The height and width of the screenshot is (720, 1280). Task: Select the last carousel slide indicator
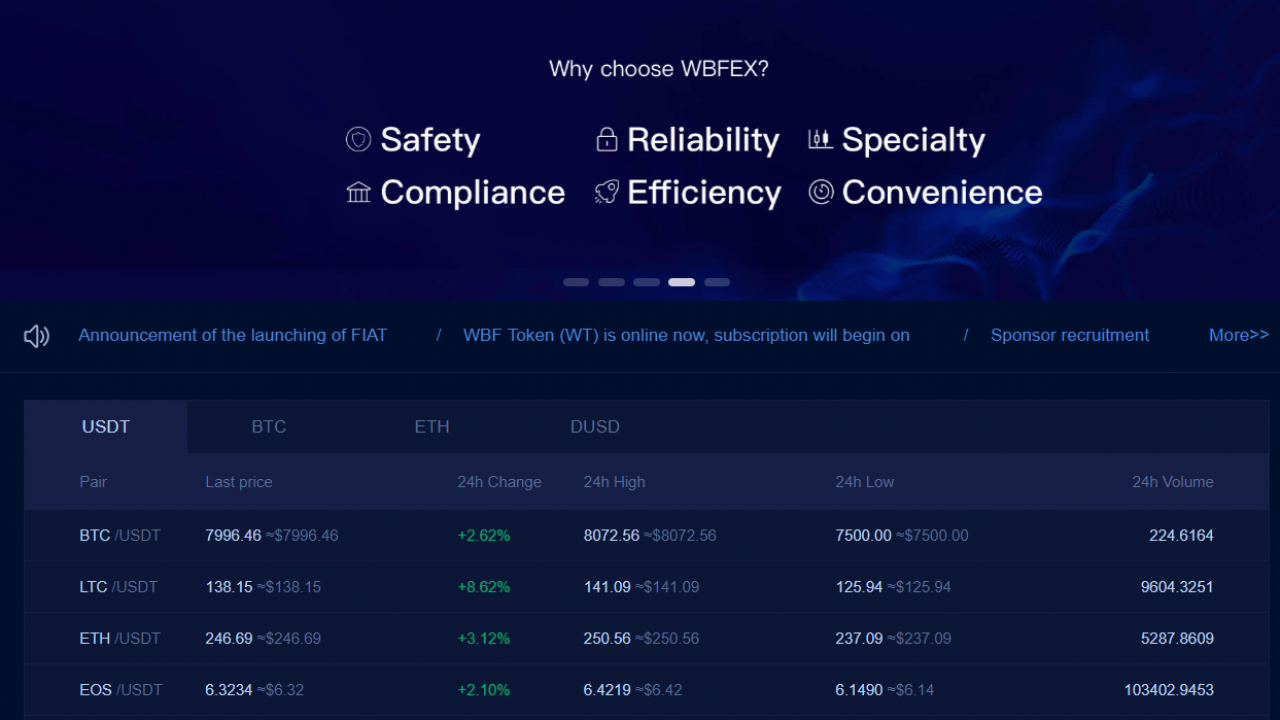coord(717,282)
